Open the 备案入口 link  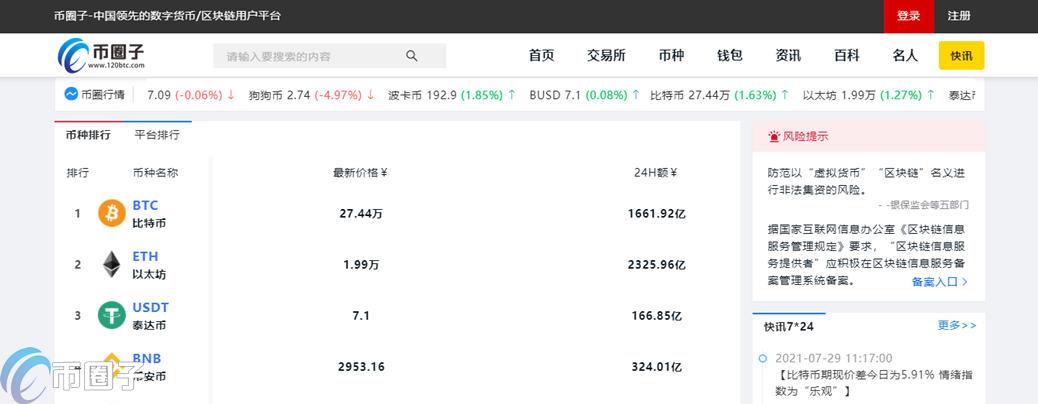[x=939, y=281]
